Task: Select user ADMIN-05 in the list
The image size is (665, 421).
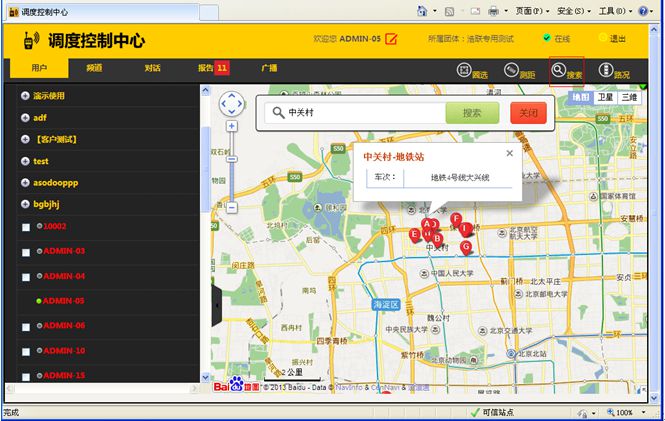Action: pyautogui.click(x=63, y=301)
